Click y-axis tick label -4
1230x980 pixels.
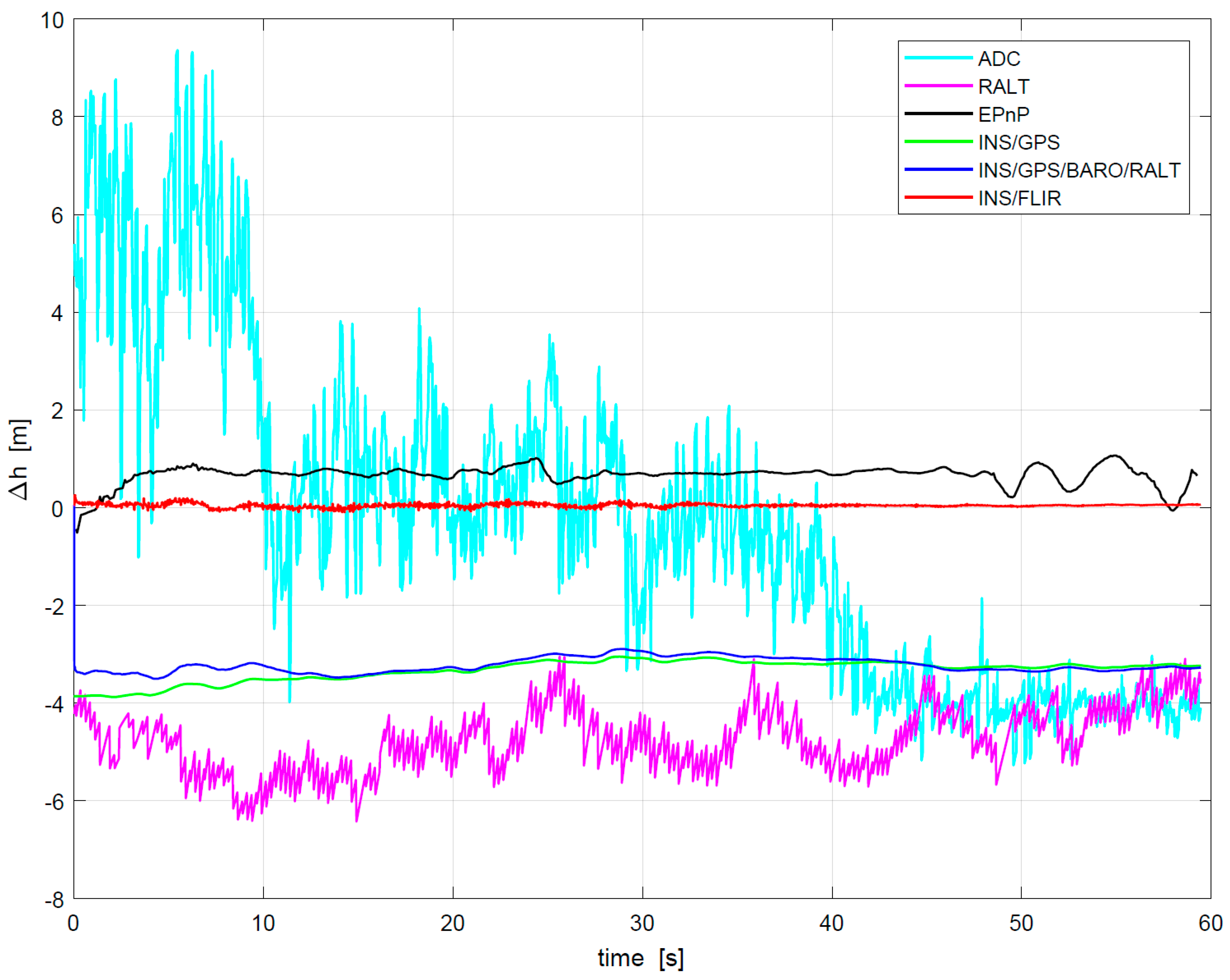click(54, 704)
